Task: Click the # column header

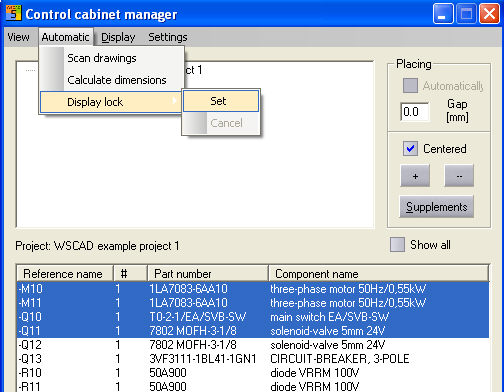Action: pos(130,274)
